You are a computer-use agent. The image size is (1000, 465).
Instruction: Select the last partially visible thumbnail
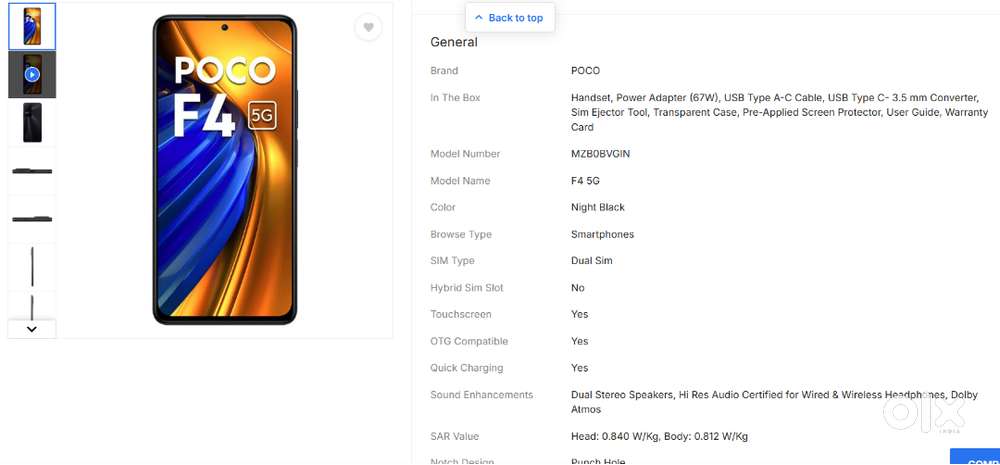(32, 306)
